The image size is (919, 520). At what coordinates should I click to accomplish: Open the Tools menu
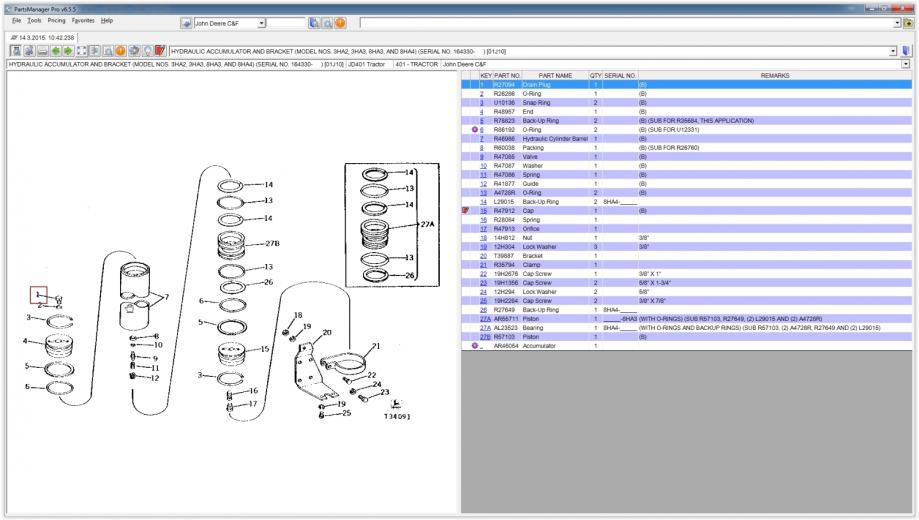point(34,20)
